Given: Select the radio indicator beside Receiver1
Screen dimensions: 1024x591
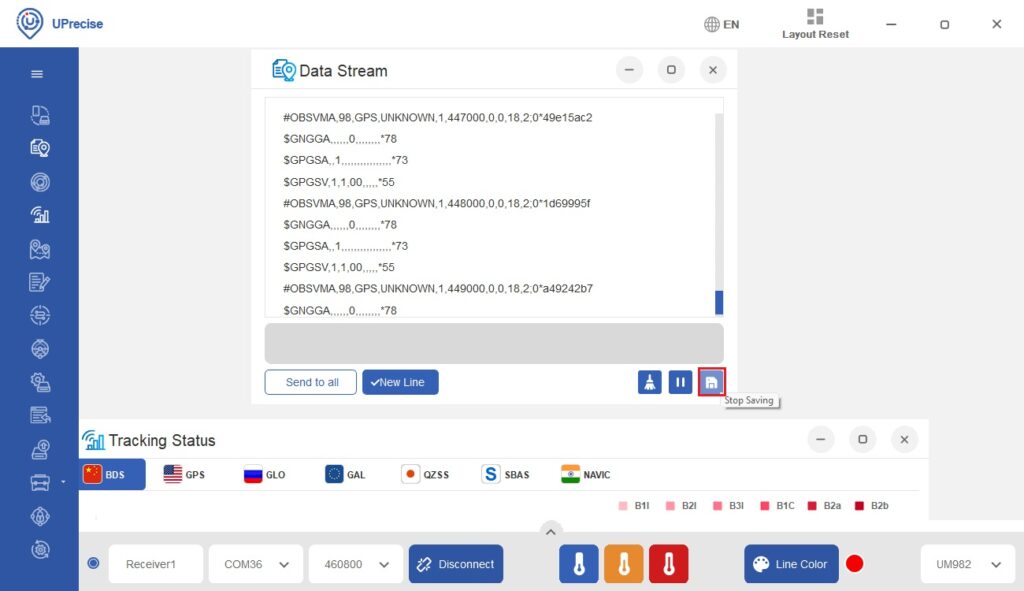Looking at the screenshot, I should (93, 563).
